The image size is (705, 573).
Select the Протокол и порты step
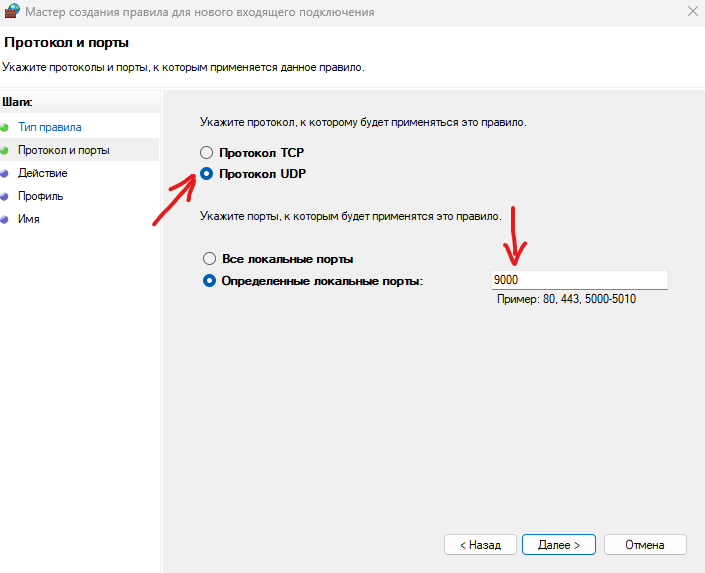[63, 150]
